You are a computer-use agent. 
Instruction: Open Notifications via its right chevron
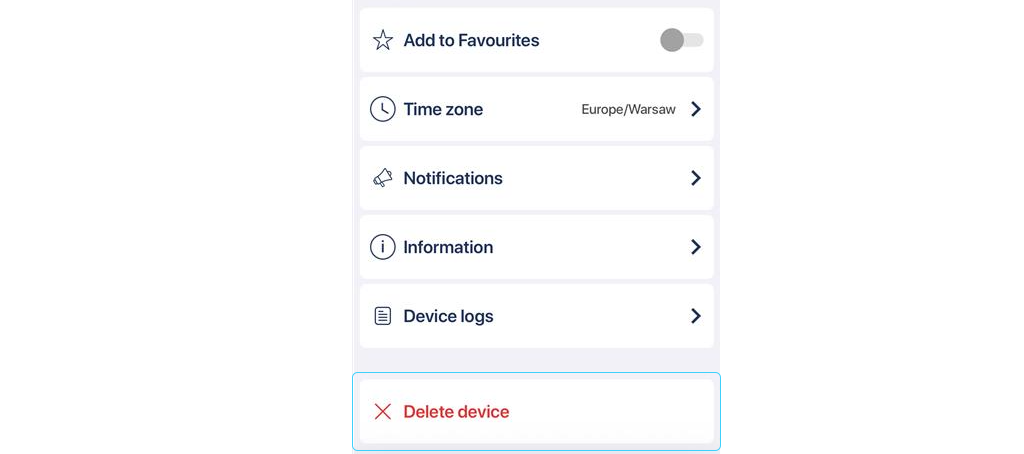696,178
